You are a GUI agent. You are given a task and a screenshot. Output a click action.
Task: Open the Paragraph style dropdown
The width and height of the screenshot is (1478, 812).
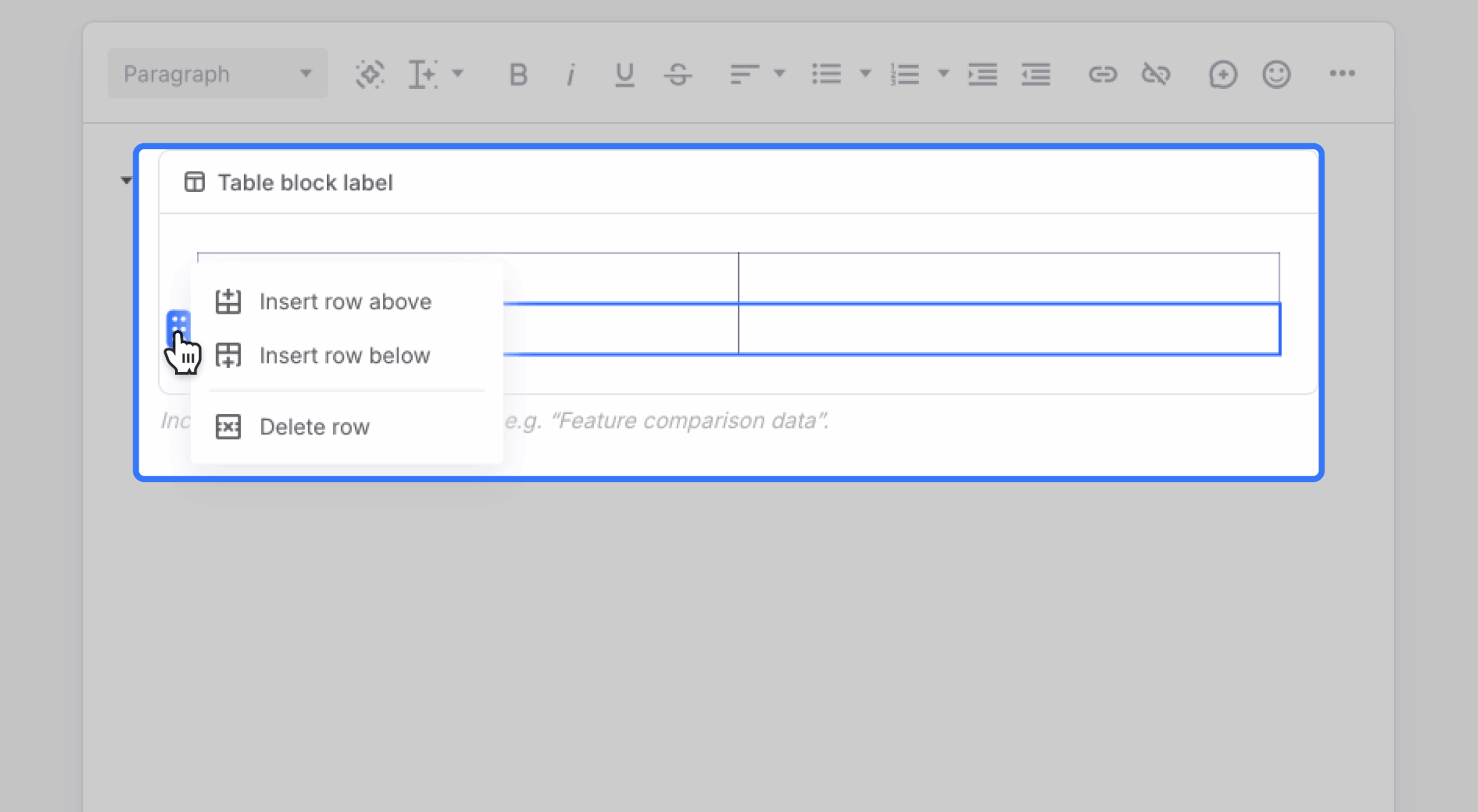pyautogui.click(x=217, y=73)
